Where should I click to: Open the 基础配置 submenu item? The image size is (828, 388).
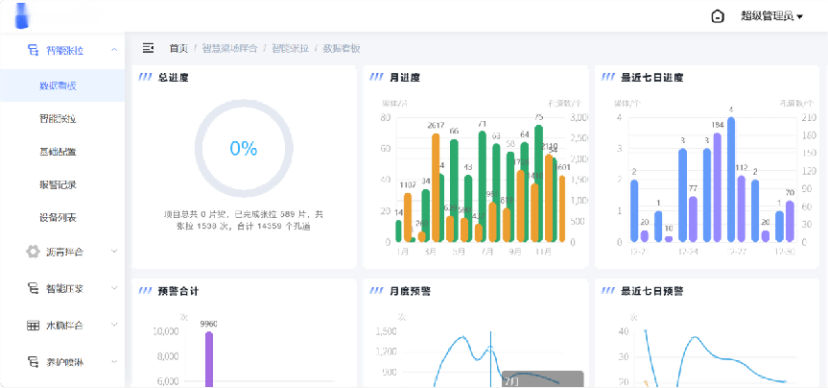click(x=62, y=152)
